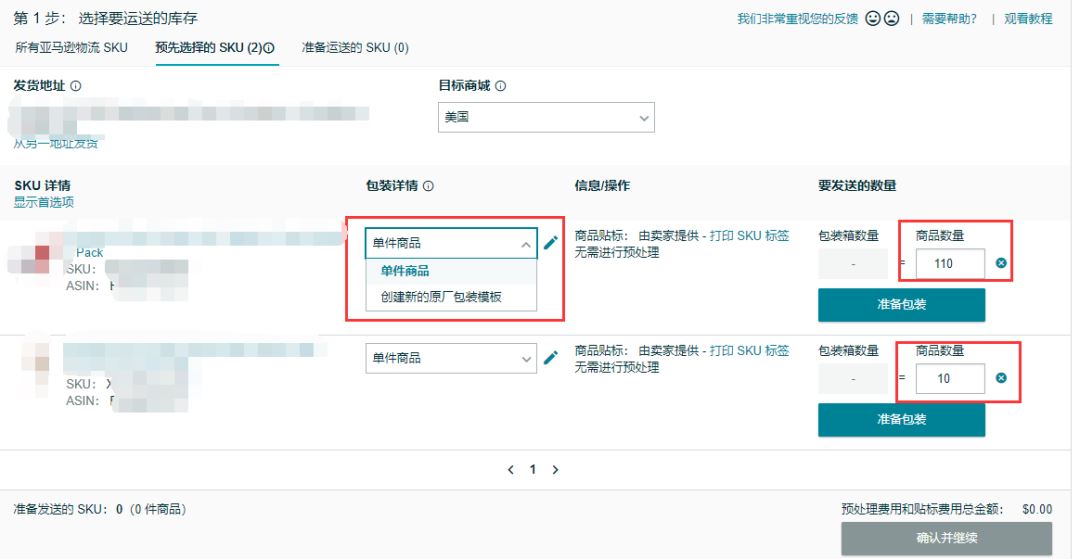Click 我们非常重视您的反馈 text

(797, 19)
